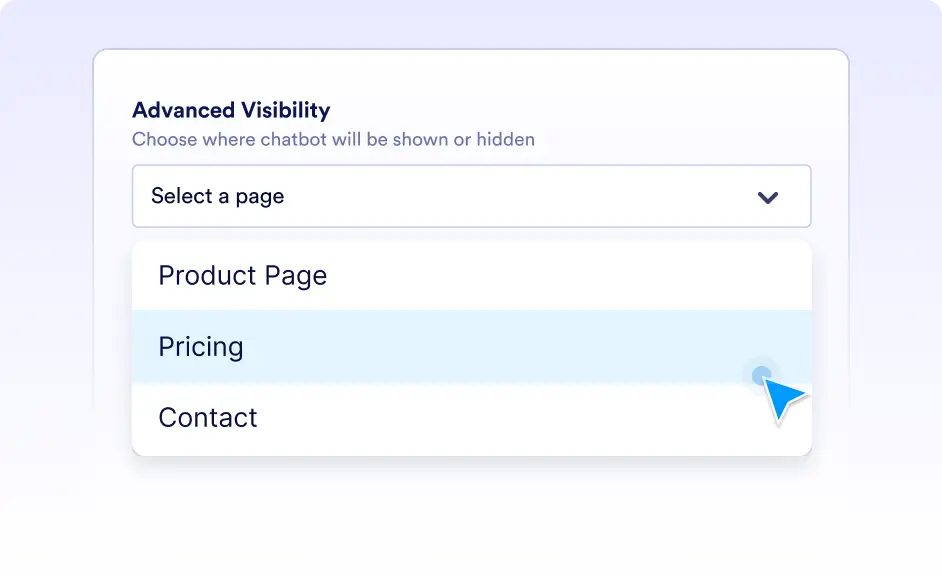Click the blue cursor arrow icon
This screenshot has width=942, height=588.
click(x=783, y=400)
